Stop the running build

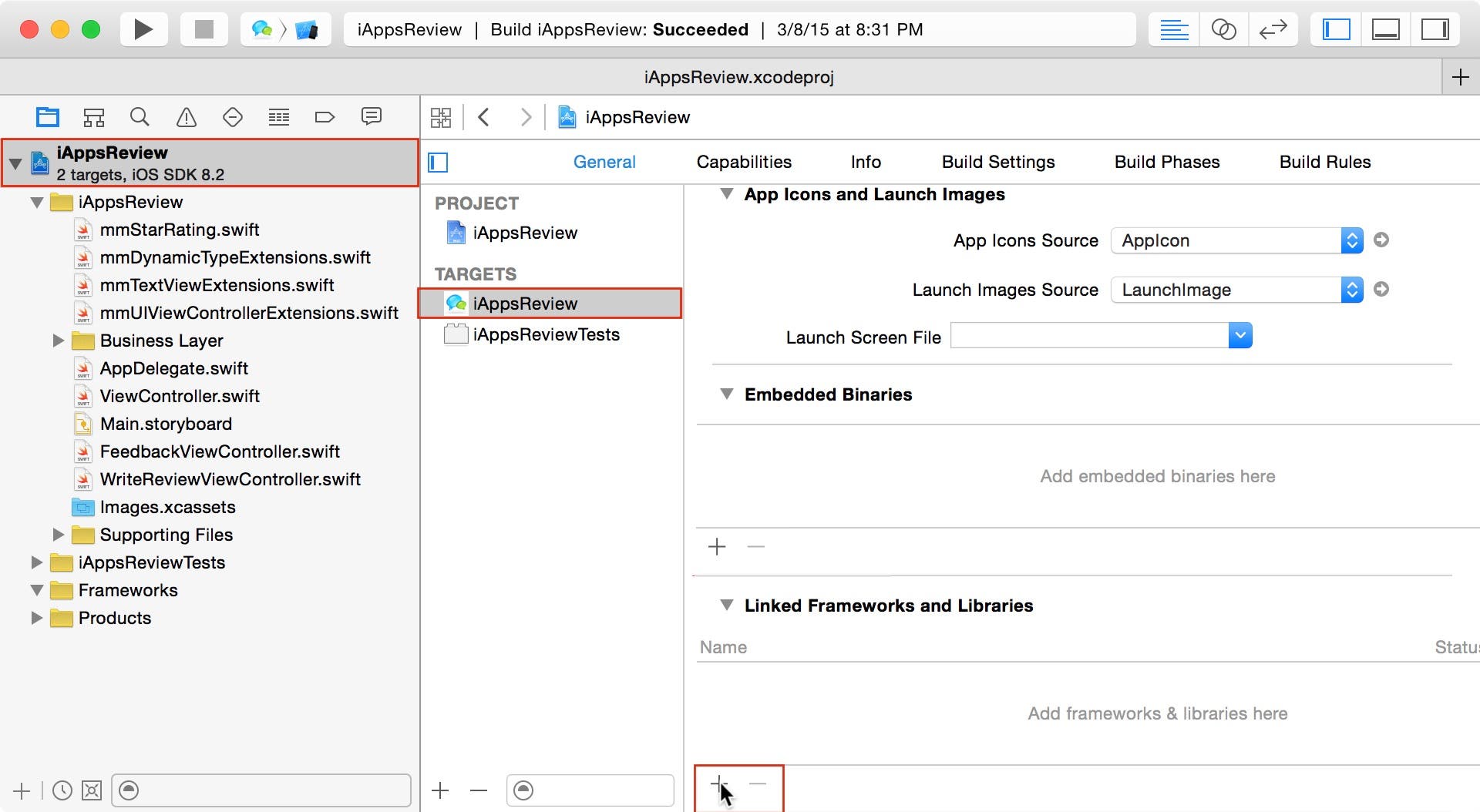(x=203, y=29)
